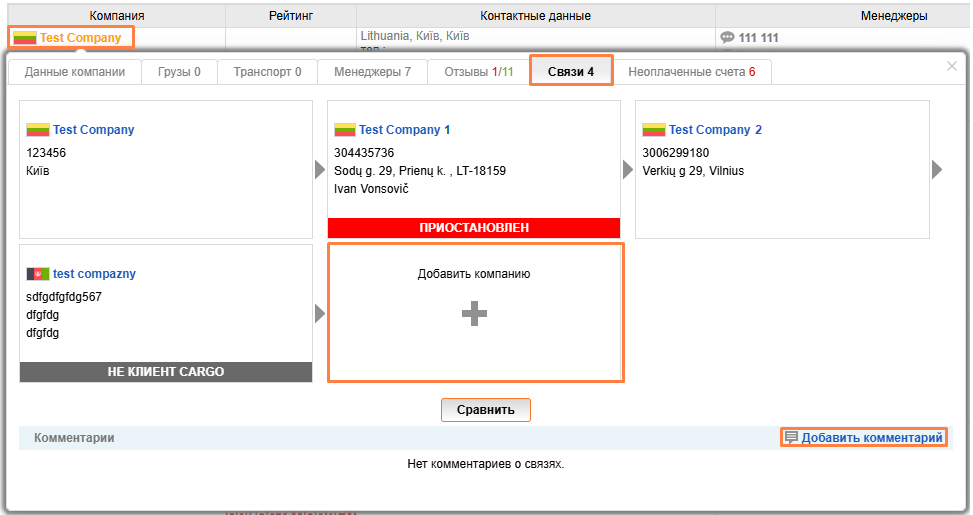
Task: Open the Отзывы tab
Action: pyautogui.click(x=478, y=72)
